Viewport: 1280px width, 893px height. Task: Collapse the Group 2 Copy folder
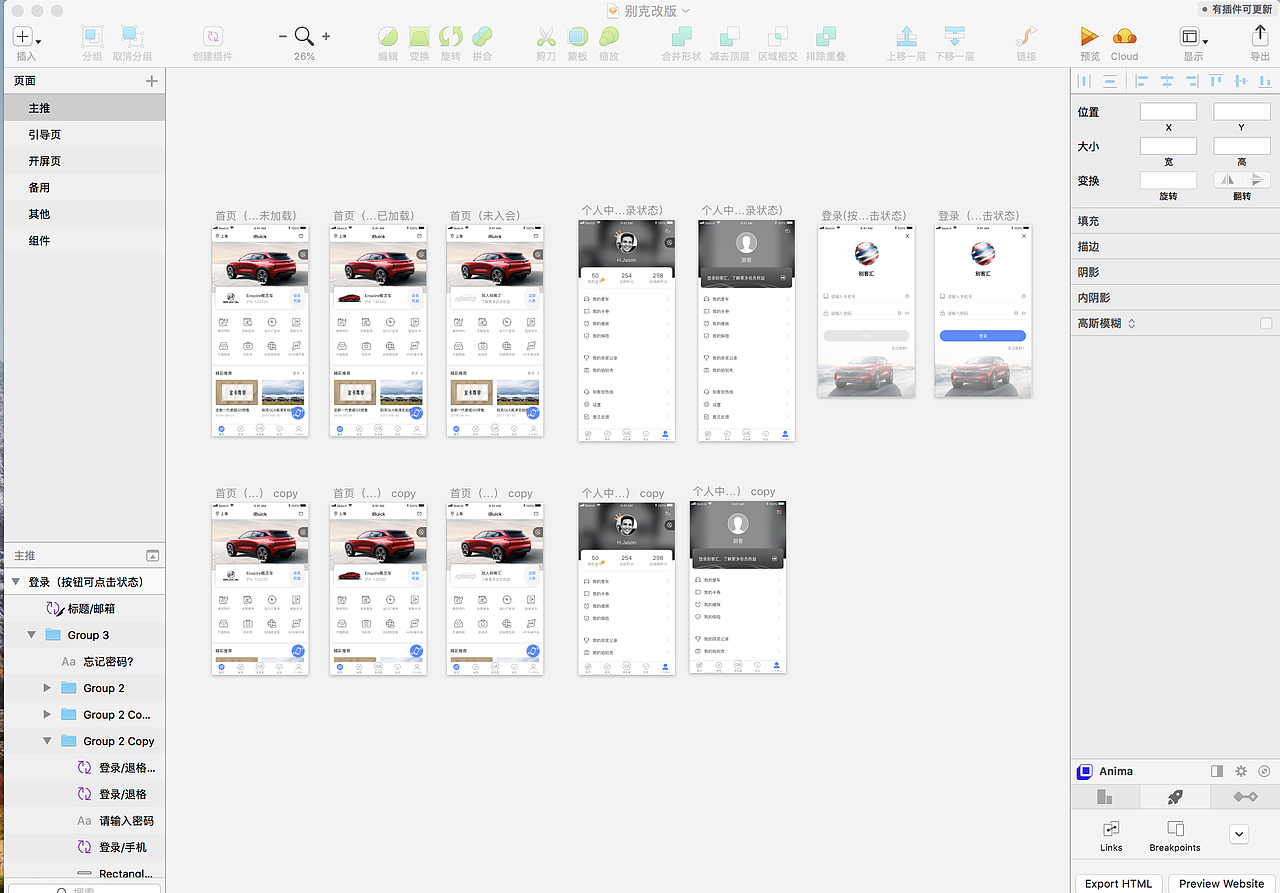pos(47,741)
